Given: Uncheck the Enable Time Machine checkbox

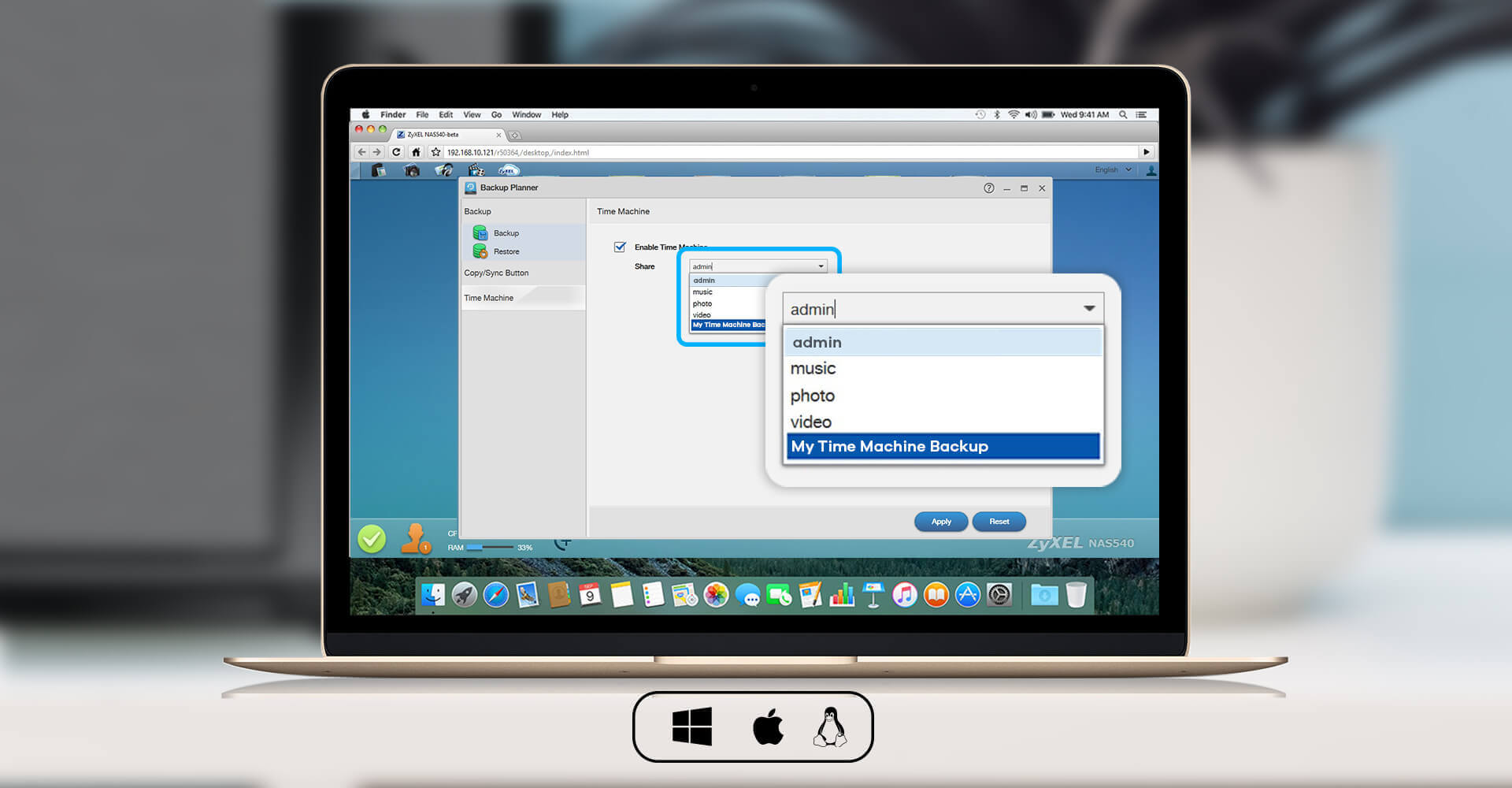Looking at the screenshot, I should (x=620, y=247).
